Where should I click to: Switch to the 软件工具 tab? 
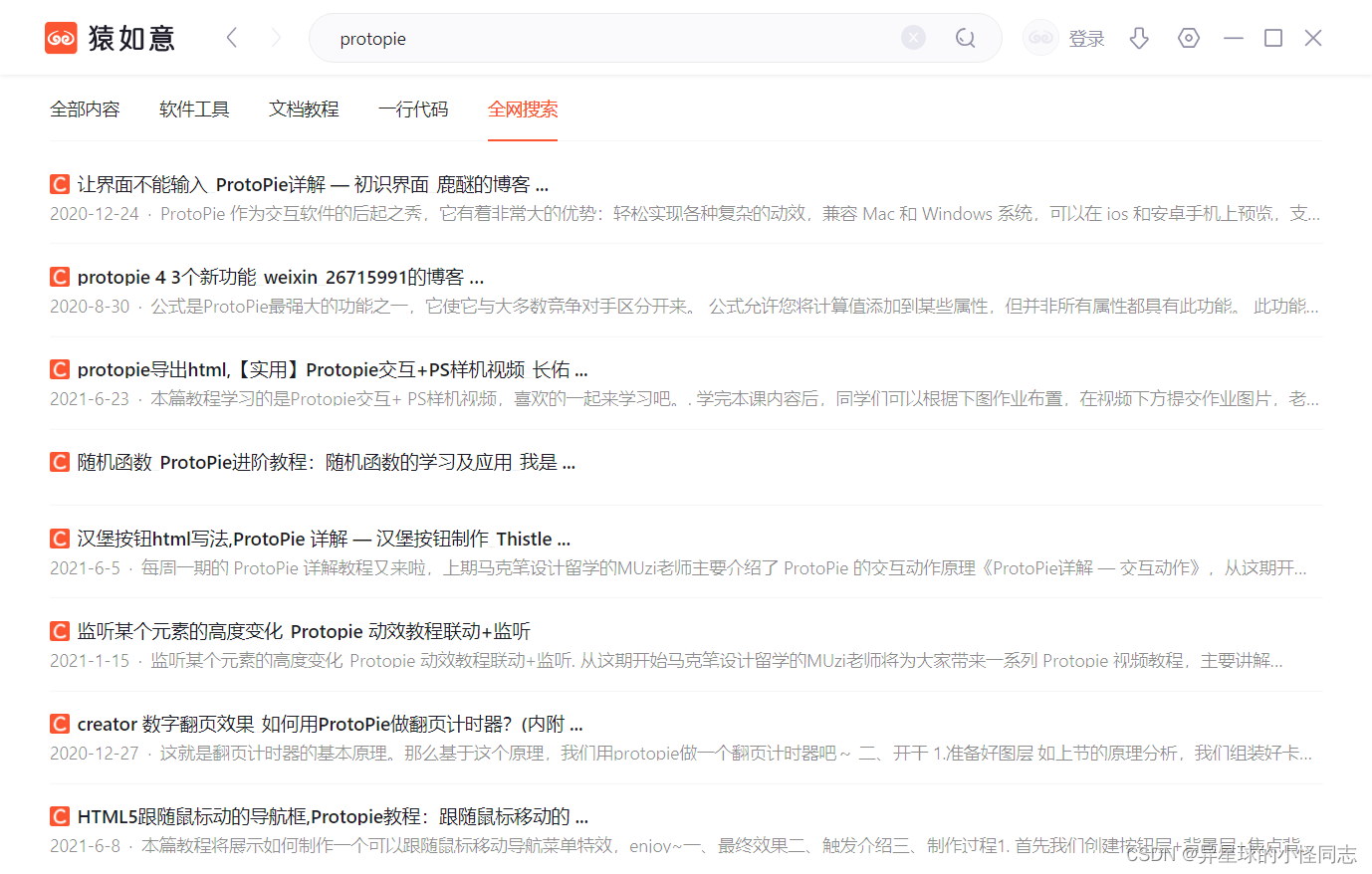click(x=194, y=109)
